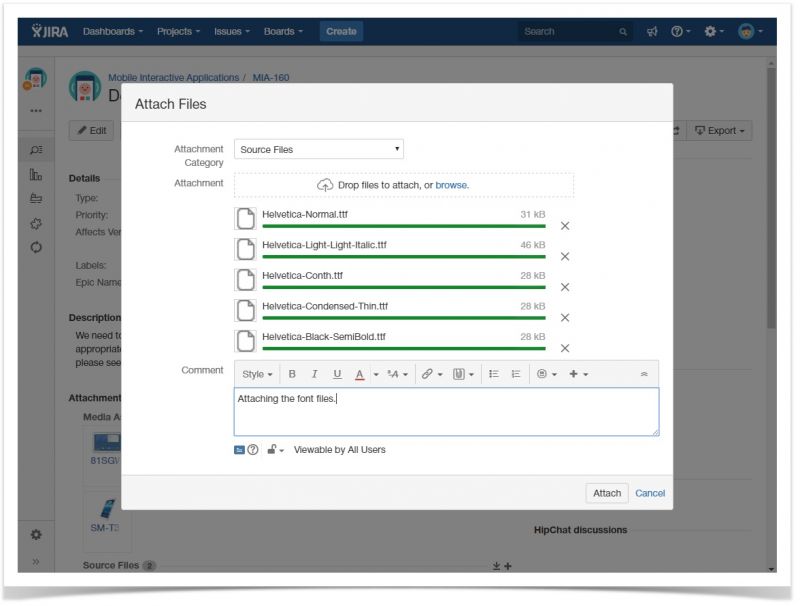The image size is (800, 606).
Task: Open the Boards menu
Action: (x=283, y=32)
